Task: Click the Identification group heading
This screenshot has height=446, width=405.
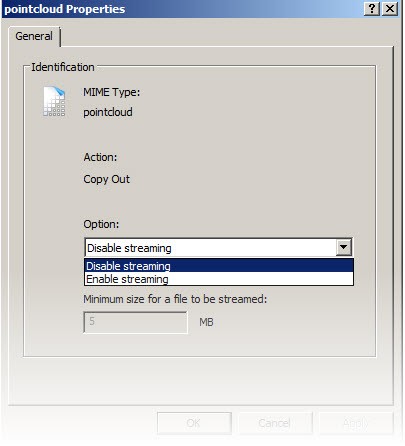Action: tap(63, 67)
